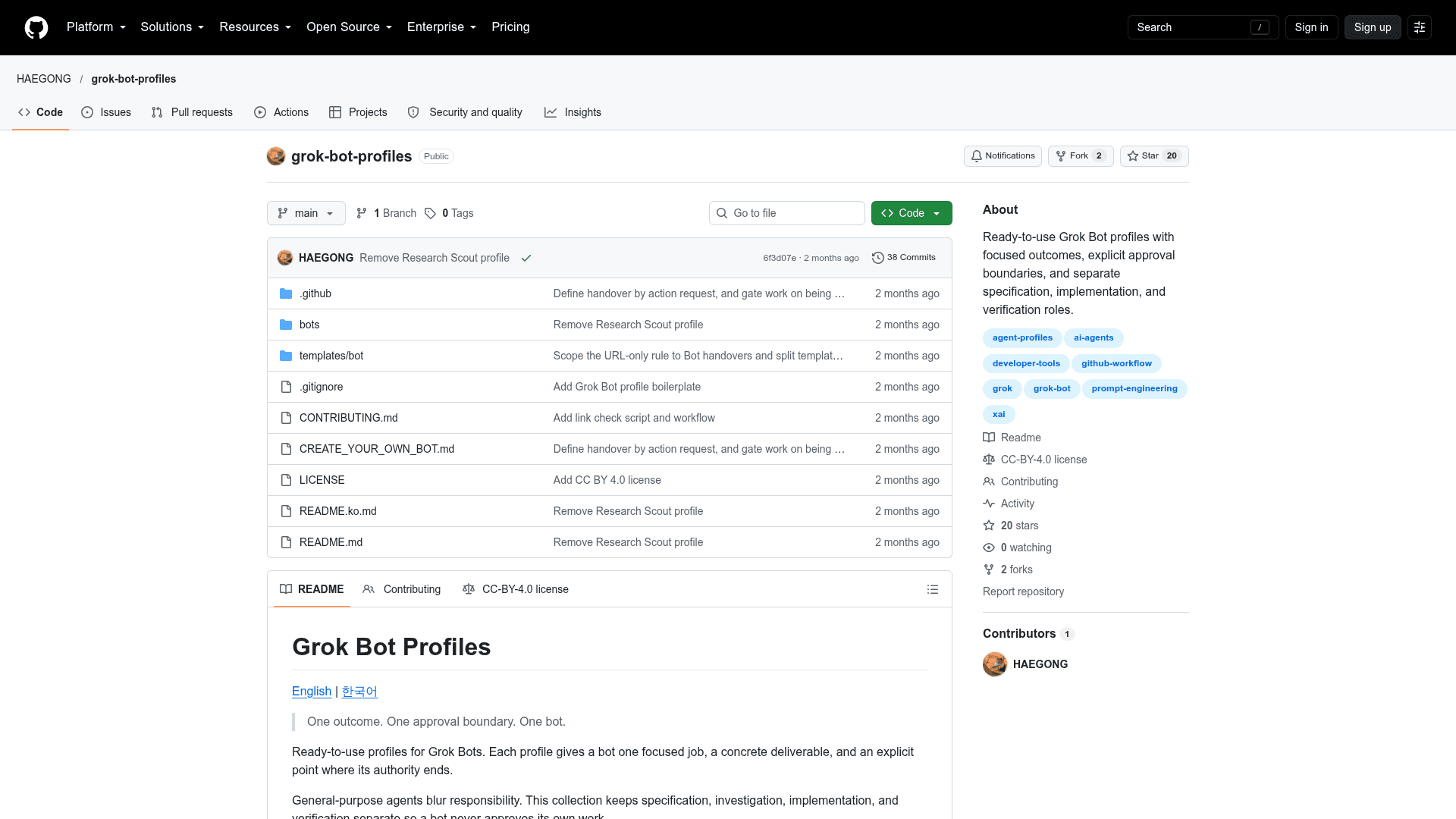
Task: Open the HAEGONG avatar in Contributors
Action: point(995,664)
